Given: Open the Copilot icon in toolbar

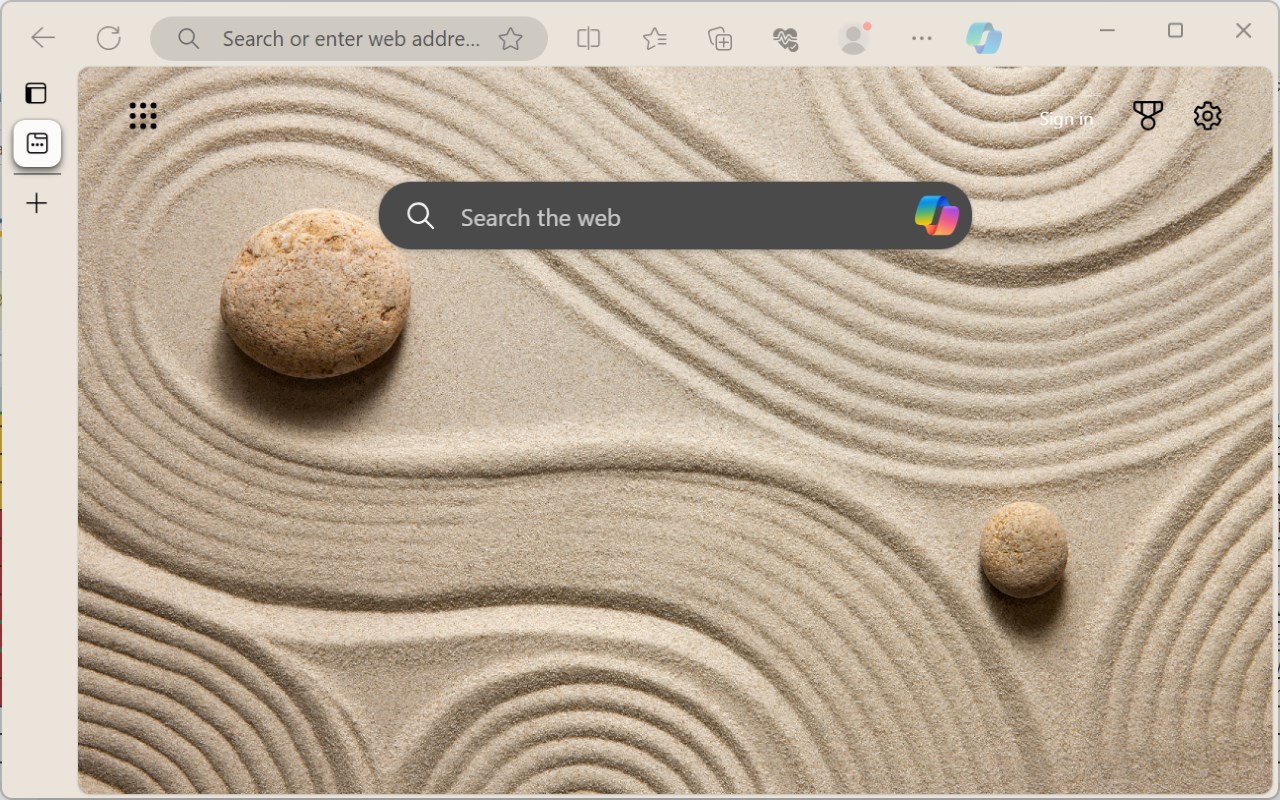Looking at the screenshot, I should 984,38.
